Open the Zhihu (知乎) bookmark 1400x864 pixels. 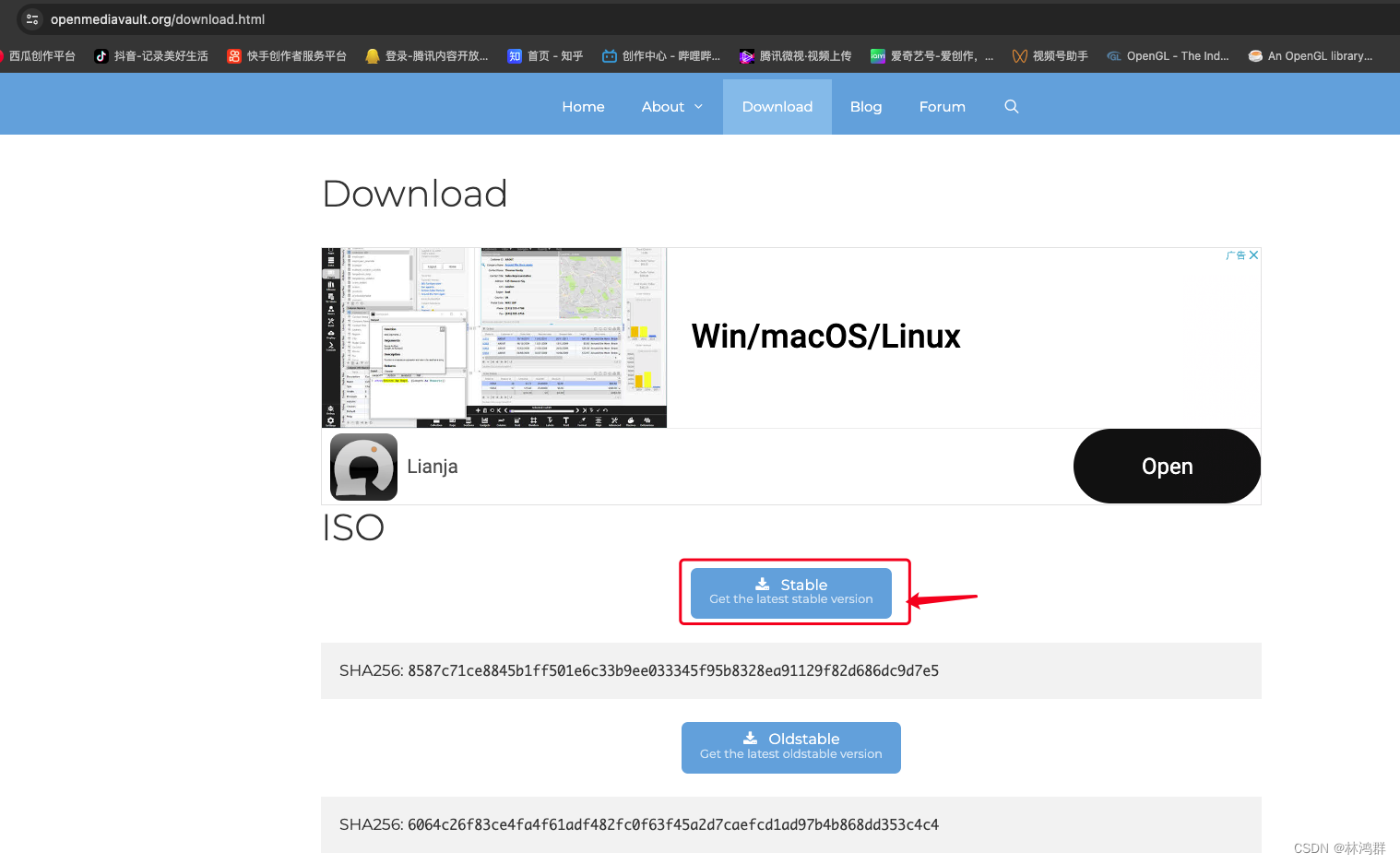(545, 56)
